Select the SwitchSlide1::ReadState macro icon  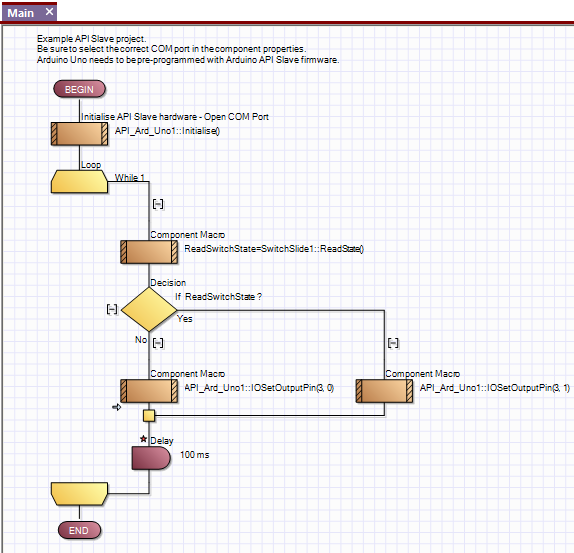(x=149, y=252)
